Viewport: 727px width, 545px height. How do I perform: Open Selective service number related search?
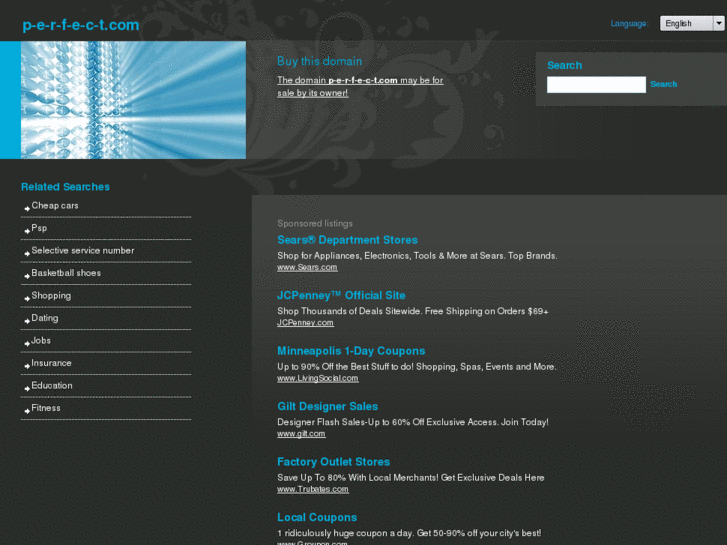click(x=83, y=250)
